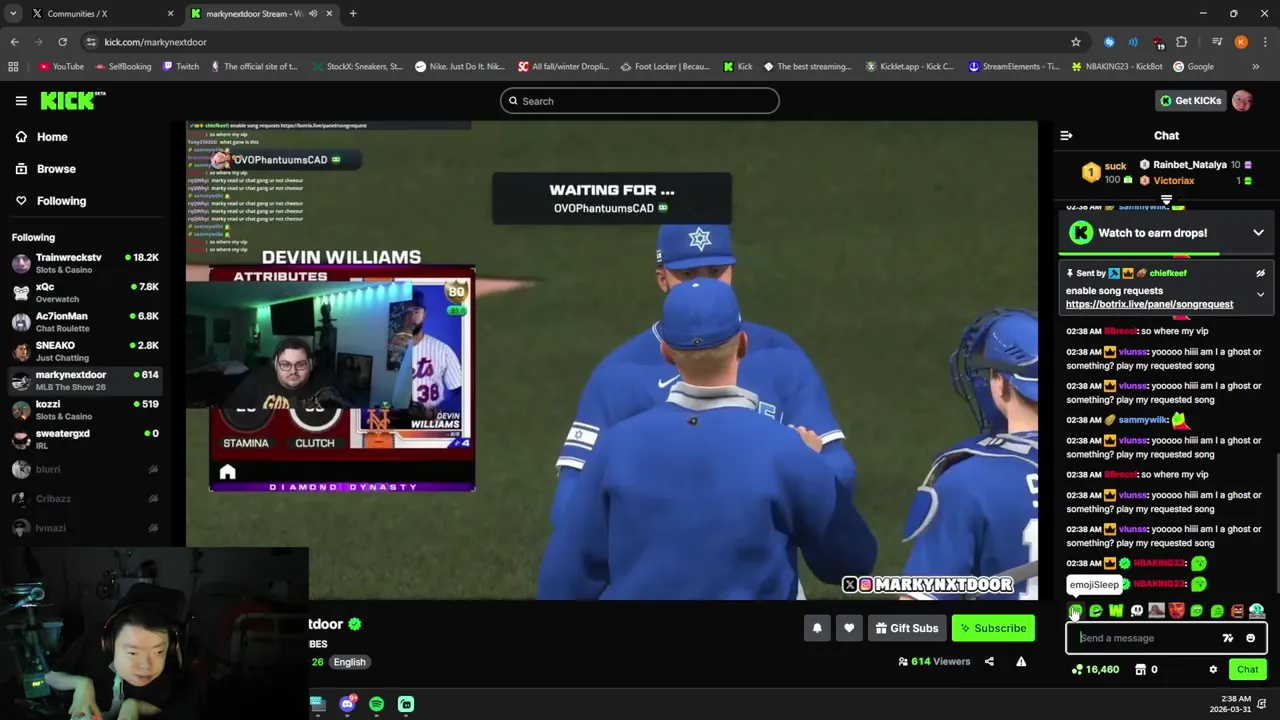Click the Kick search field

pyautogui.click(x=640, y=101)
